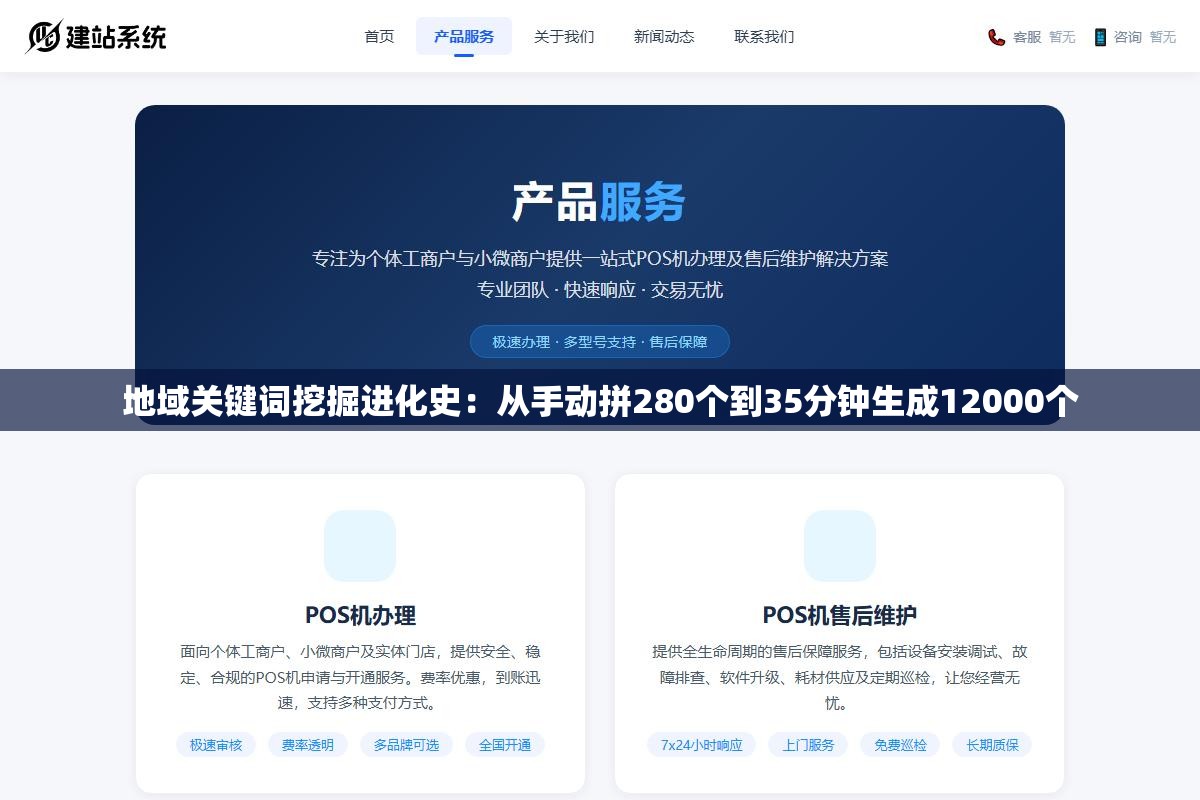Click the 专业团队 · 快速响应 · 交易无忧 line
The width and height of the screenshot is (1200, 800).
tap(600, 290)
